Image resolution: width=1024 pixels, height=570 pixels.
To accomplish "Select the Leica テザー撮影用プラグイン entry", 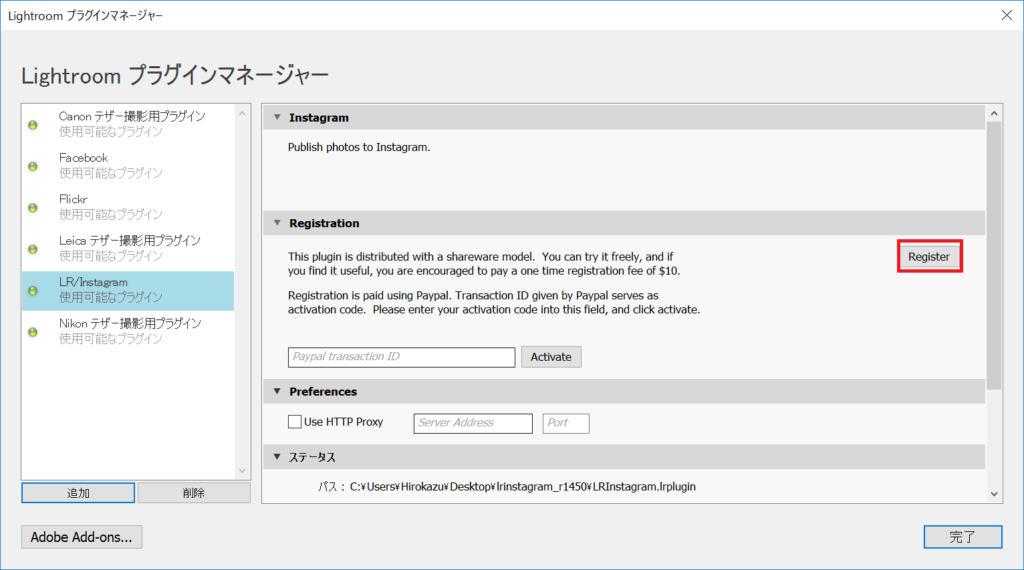I will [x=128, y=248].
